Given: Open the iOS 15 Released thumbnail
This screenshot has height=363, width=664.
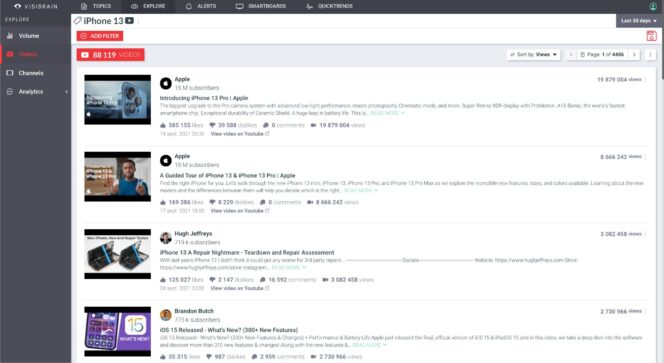Looking at the screenshot, I should point(117,331).
